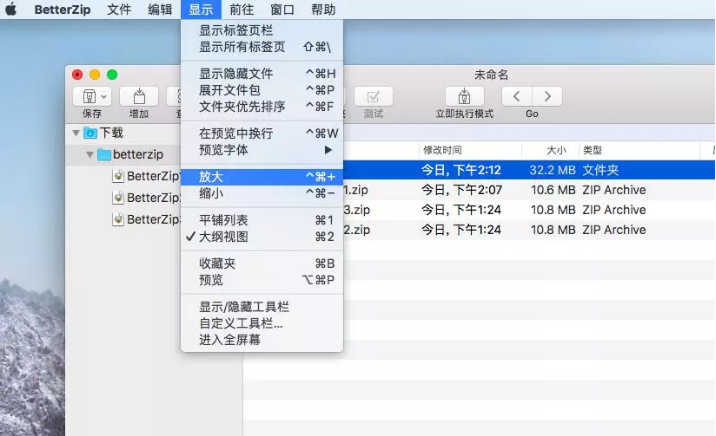Select 在预览中换行 menu entry
Screen dimensions: 716x436
coord(262,133)
